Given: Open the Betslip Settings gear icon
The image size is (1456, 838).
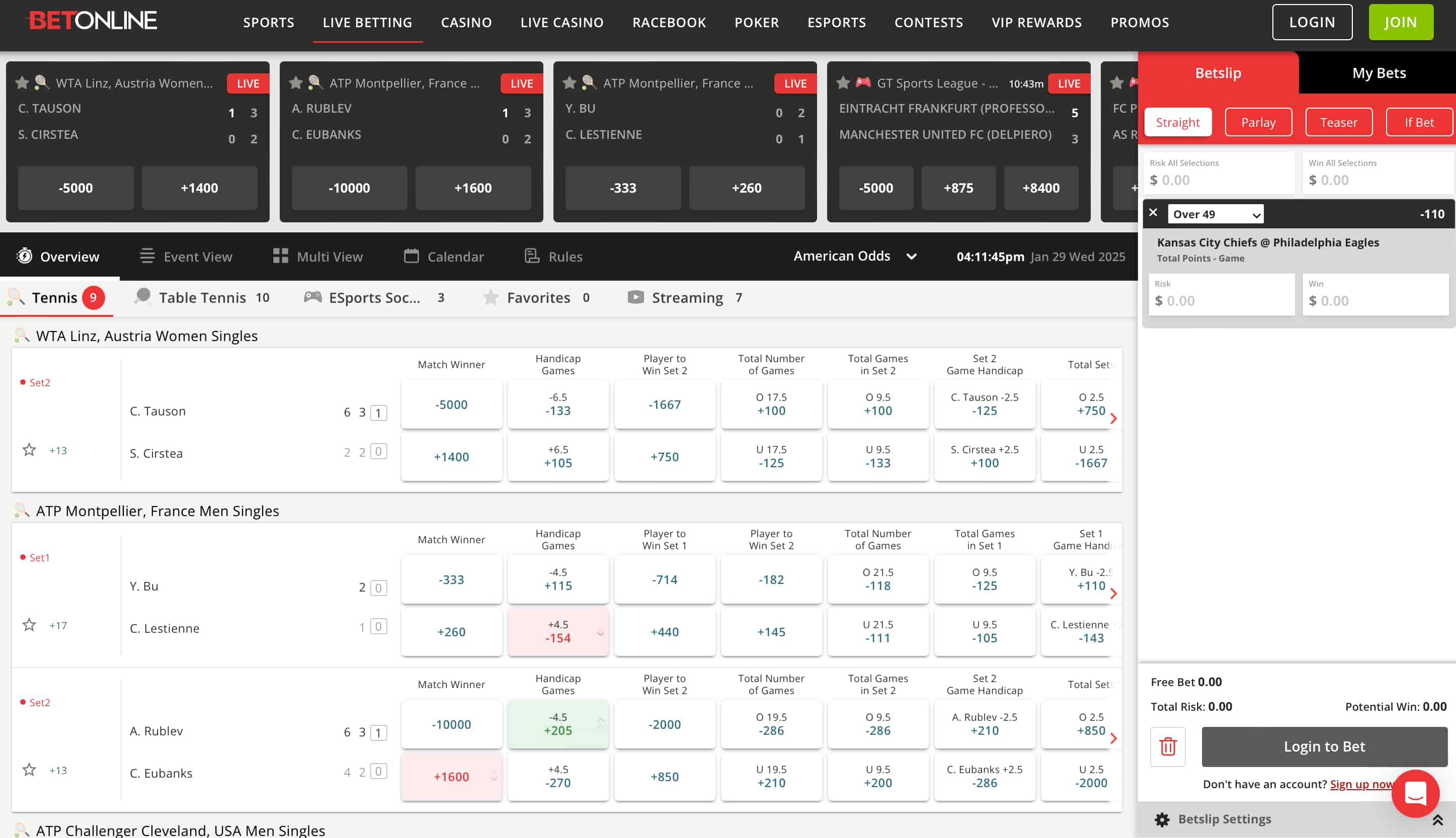Looking at the screenshot, I should click(x=1163, y=819).
